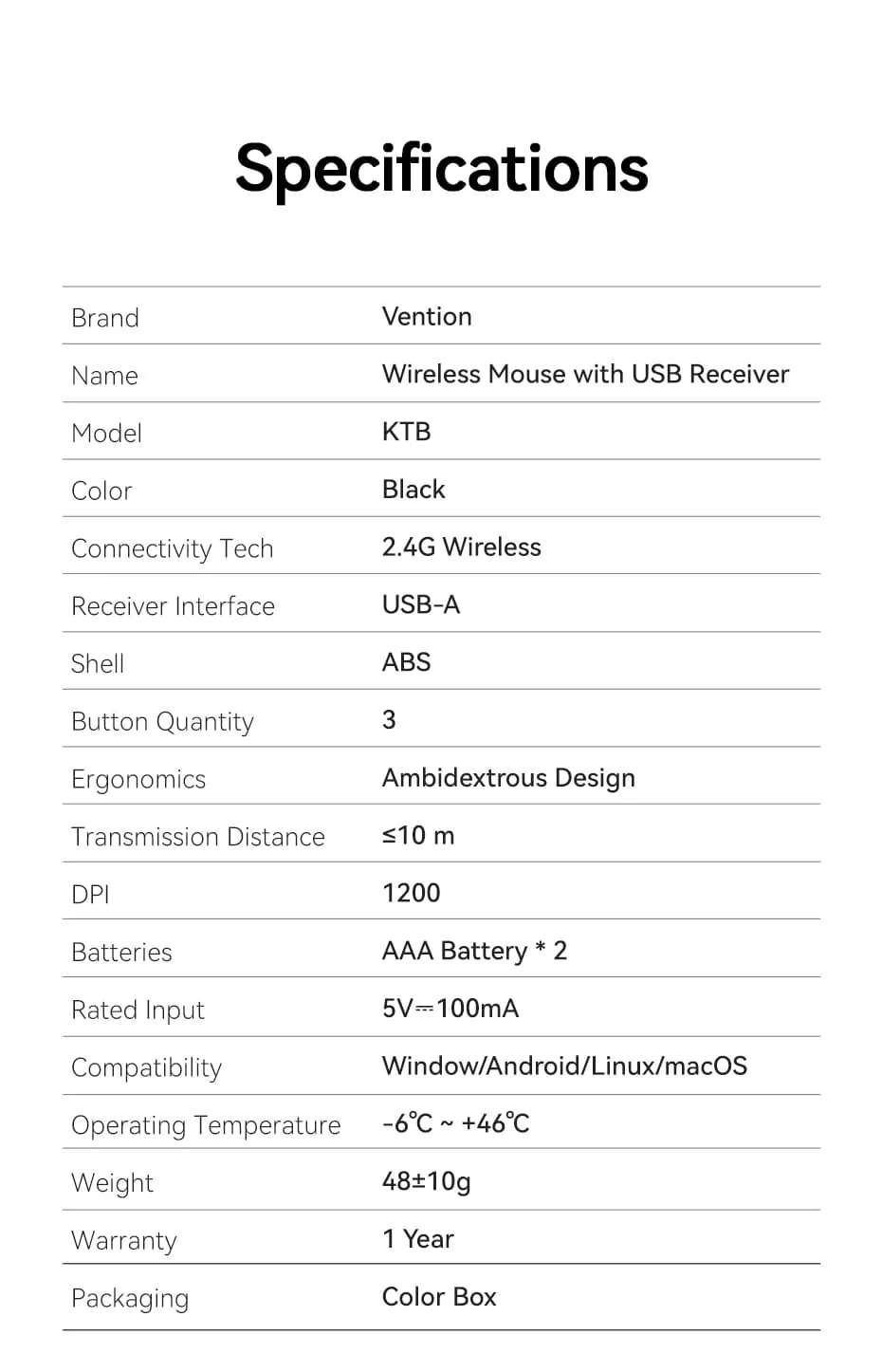
Task: Select the 48±10g weight value
Action: point(427,1181)
